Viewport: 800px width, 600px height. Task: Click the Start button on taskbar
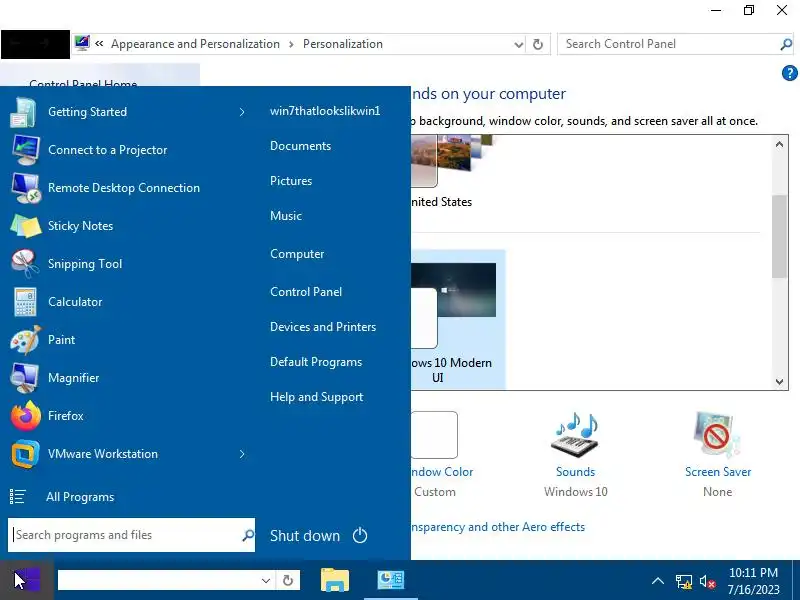pos(27,580)
